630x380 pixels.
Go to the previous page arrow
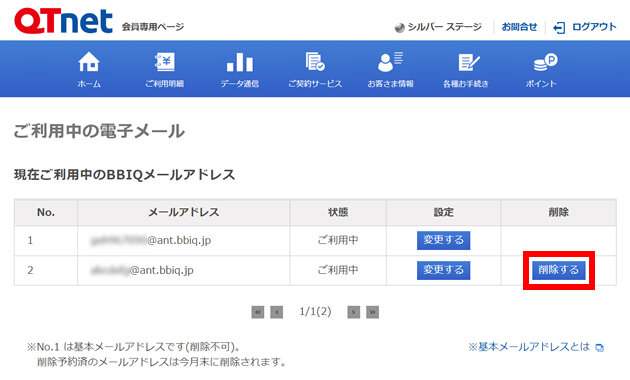point(276,312)
